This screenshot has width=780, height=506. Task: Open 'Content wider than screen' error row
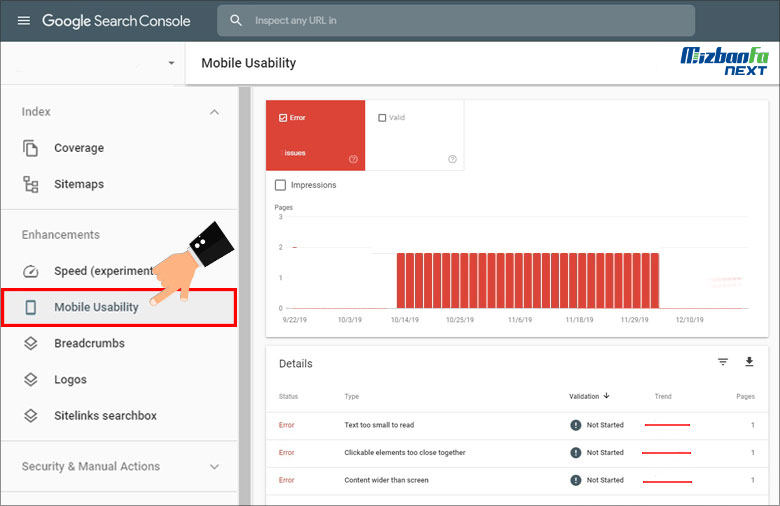(386, 480)
